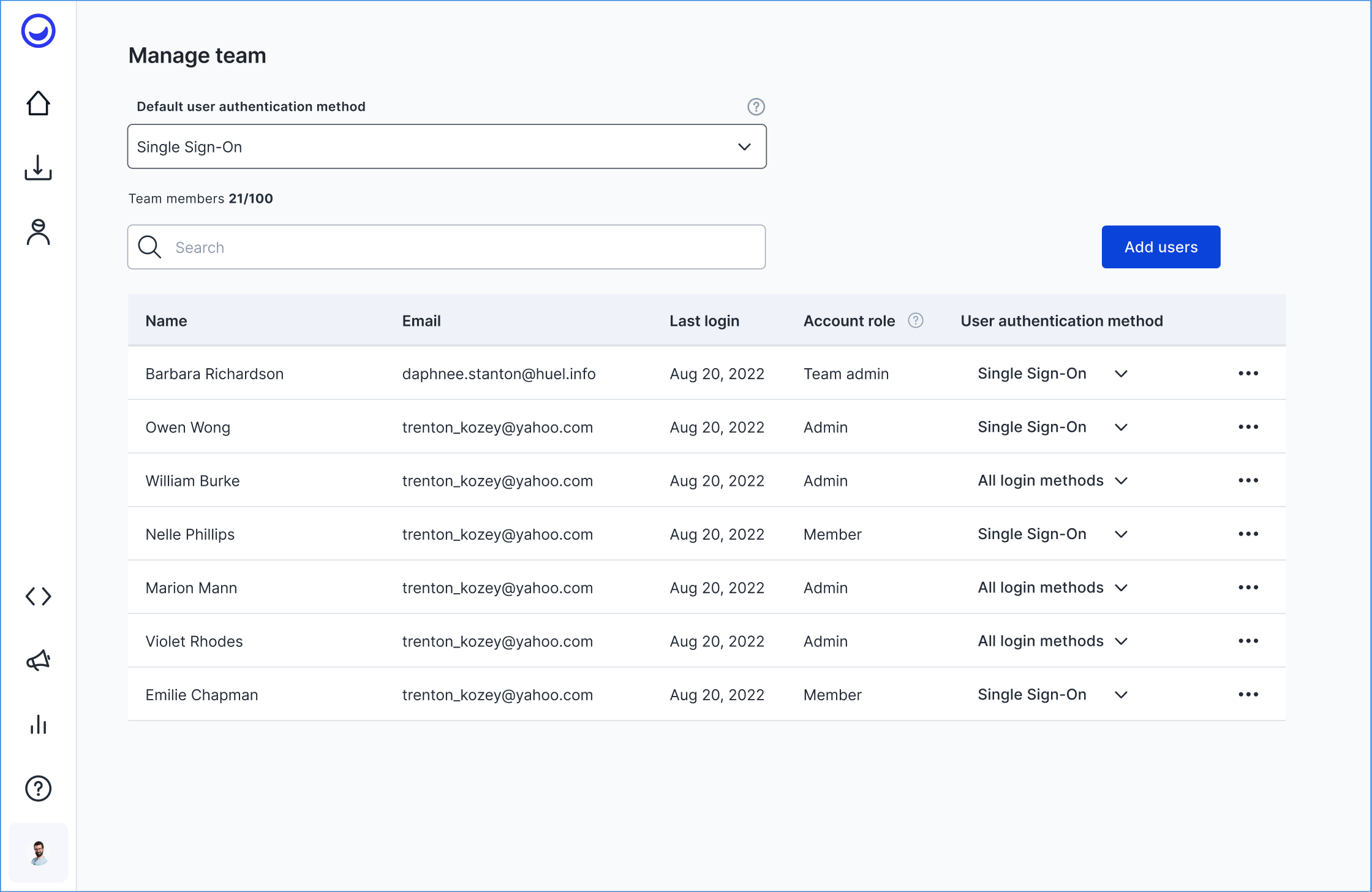
Task: Open the three-dot menu for Violet Rhodes
Action: [x=1248, y=641]
